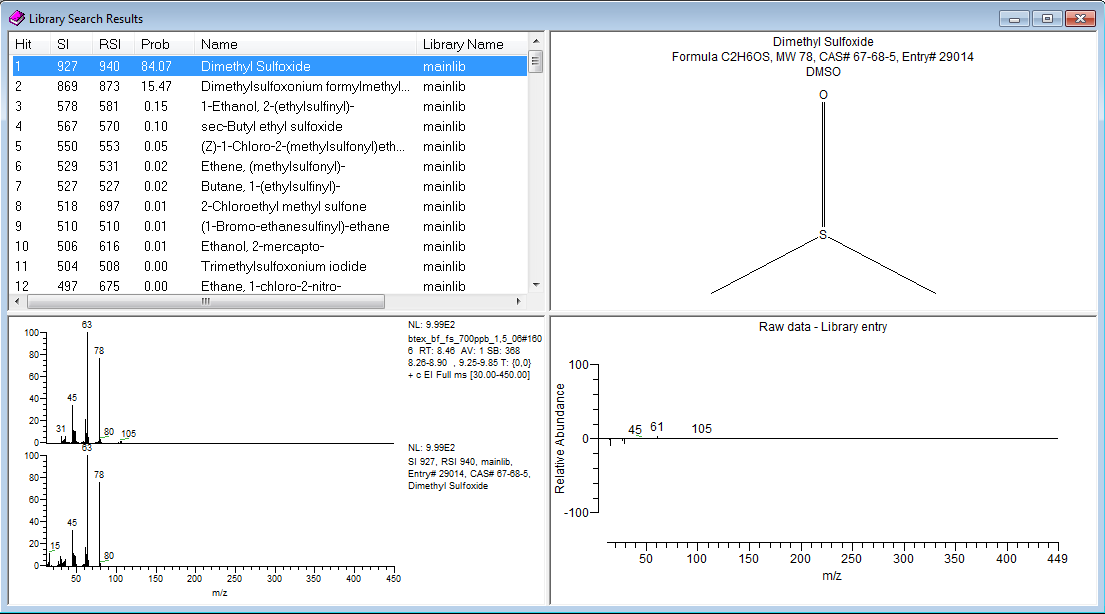Select Trimethylsulfoxonium iodide row
1105x614 pixels.
click(283, 267)
